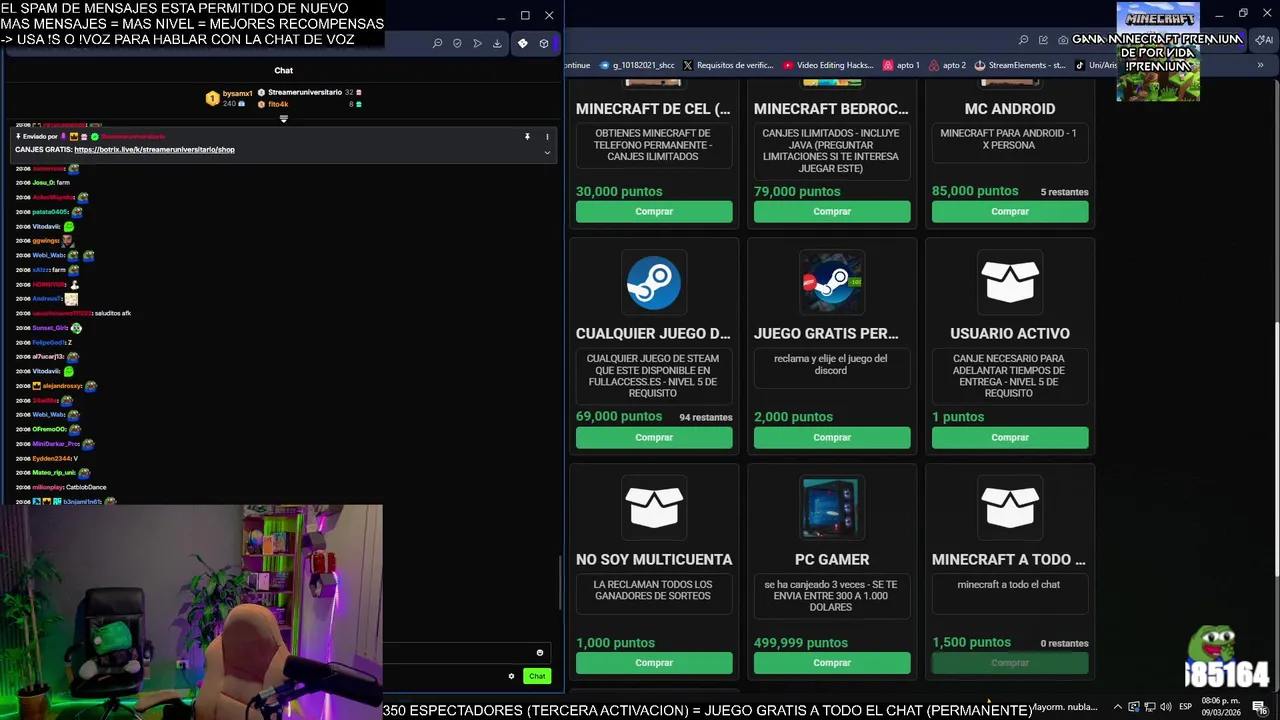Click the NO SOY MULTICUENTA box icon
The width and height of the screenshot is (1280, 720).
654,508
